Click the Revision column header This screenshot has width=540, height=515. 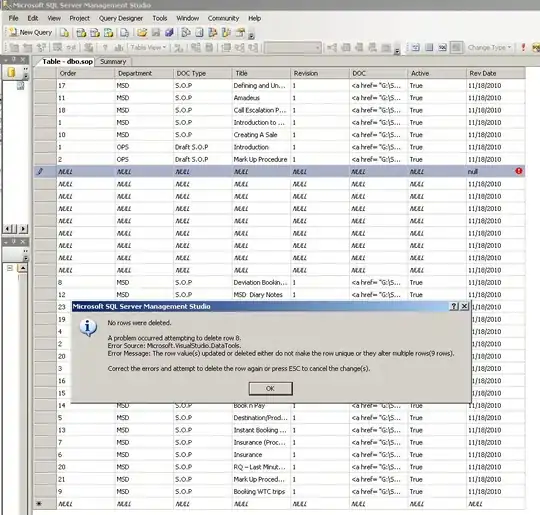pyautogui.click(x=320, y=73)
